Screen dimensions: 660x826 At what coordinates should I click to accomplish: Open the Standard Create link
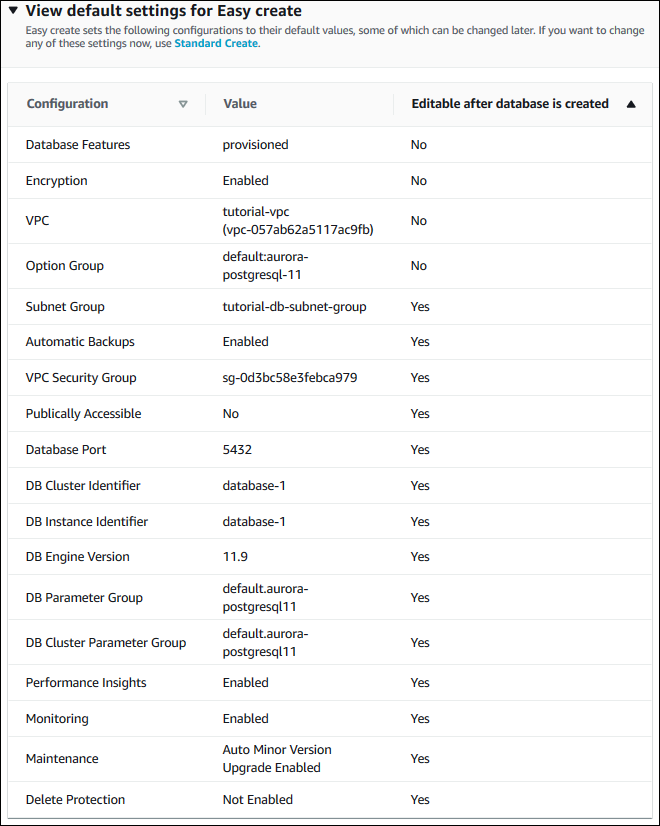click(x=216, y=44)
